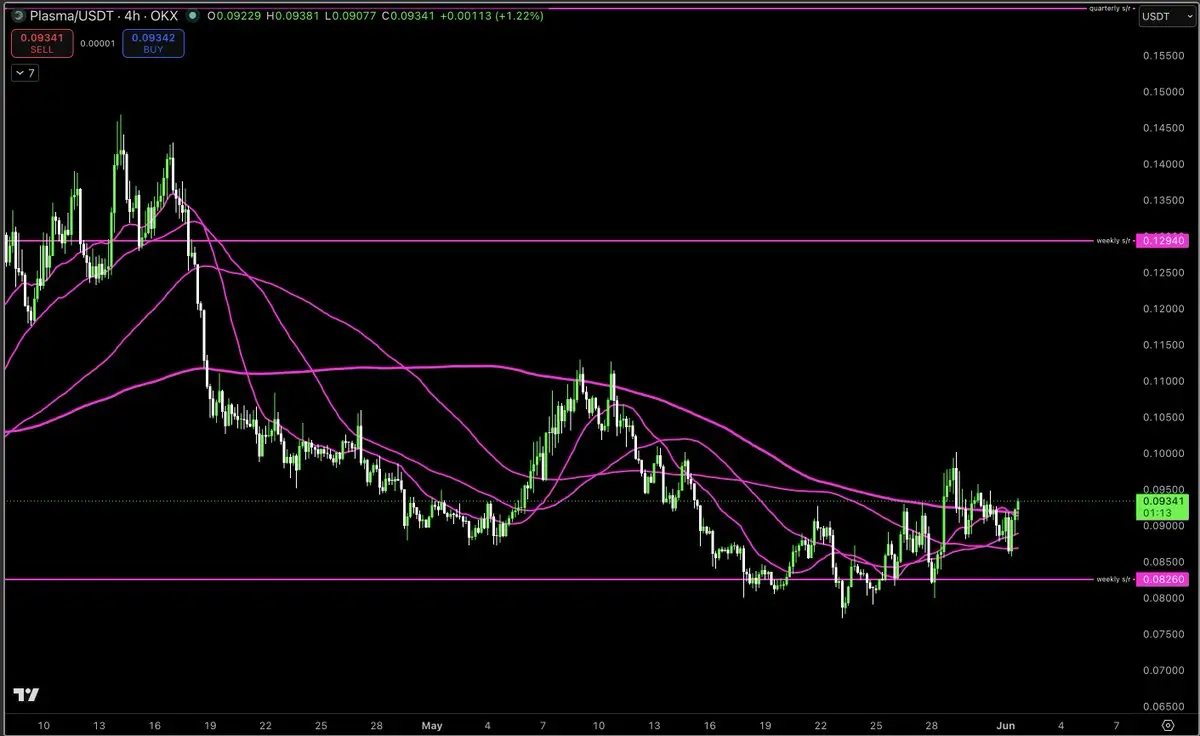Click the blue BUY 0.09342 button
The width and height of the screenshot is (1200, 736).
click(153, 43)
